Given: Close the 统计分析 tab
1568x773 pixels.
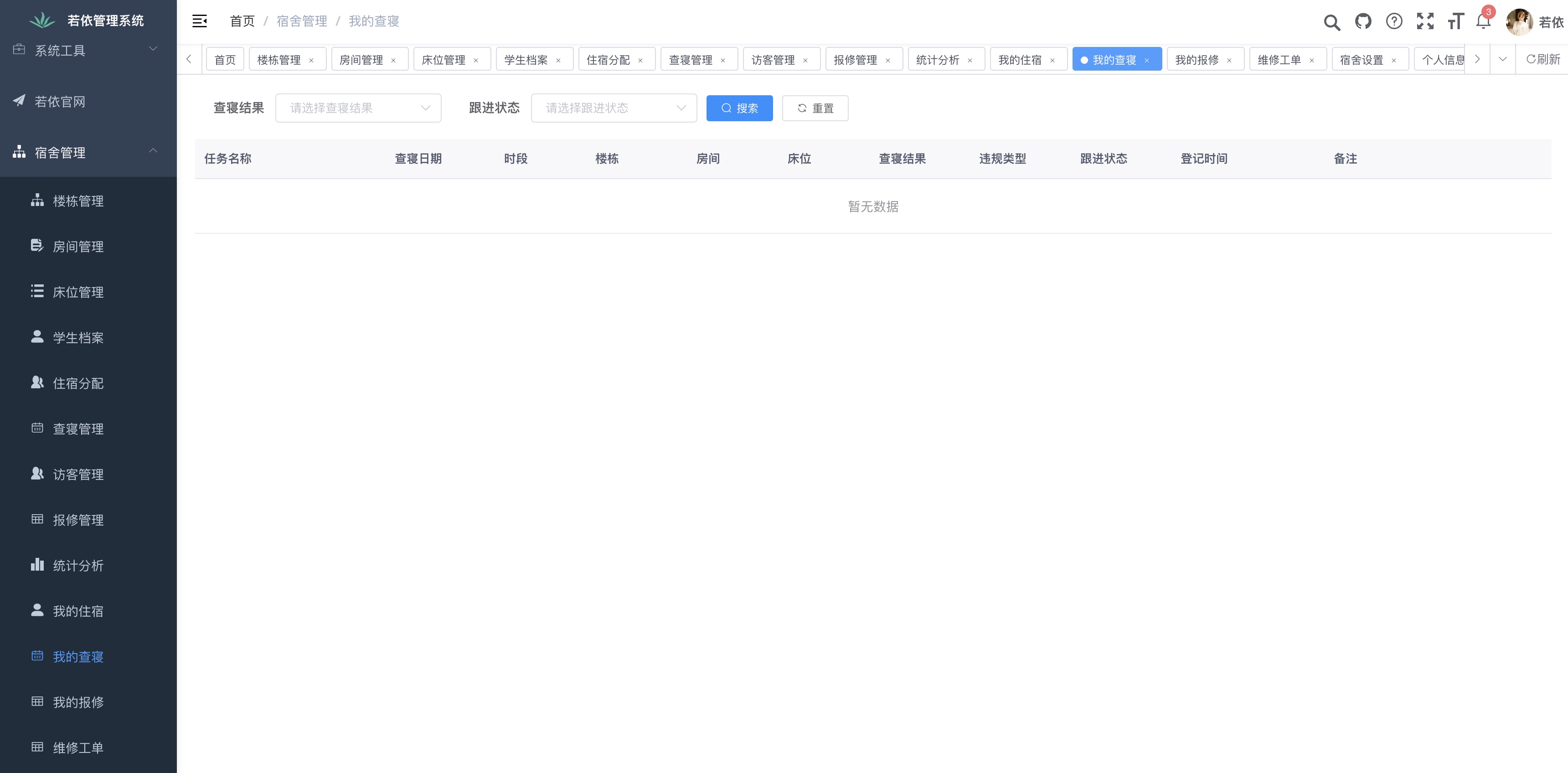Looking at the screenshot, I should coord(970,60).
